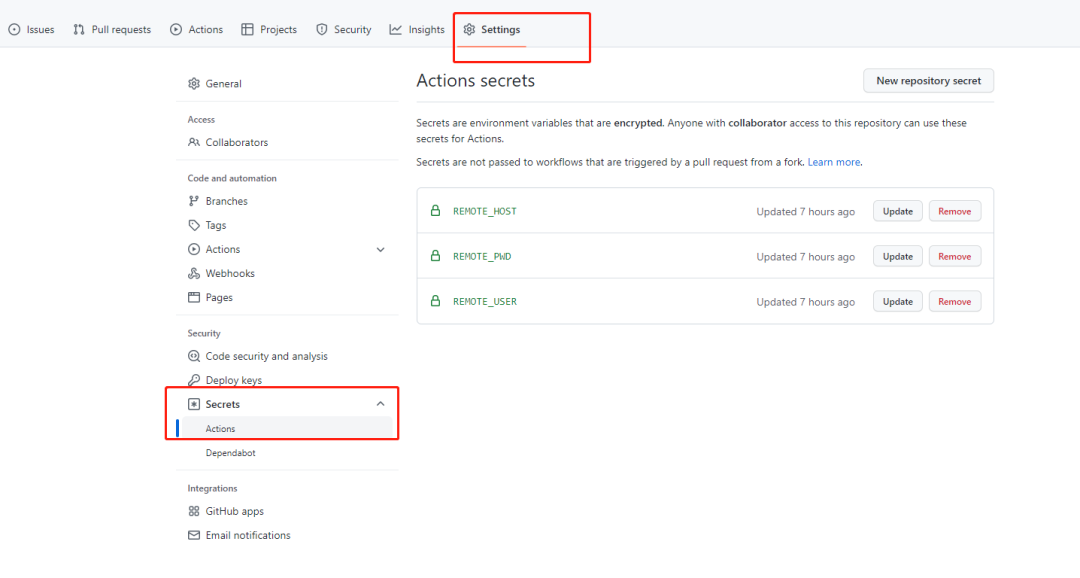The width and height of the screenshot is (1080, 578).
Task: Click the Collaborators people icon
Action: click(194, 143)
